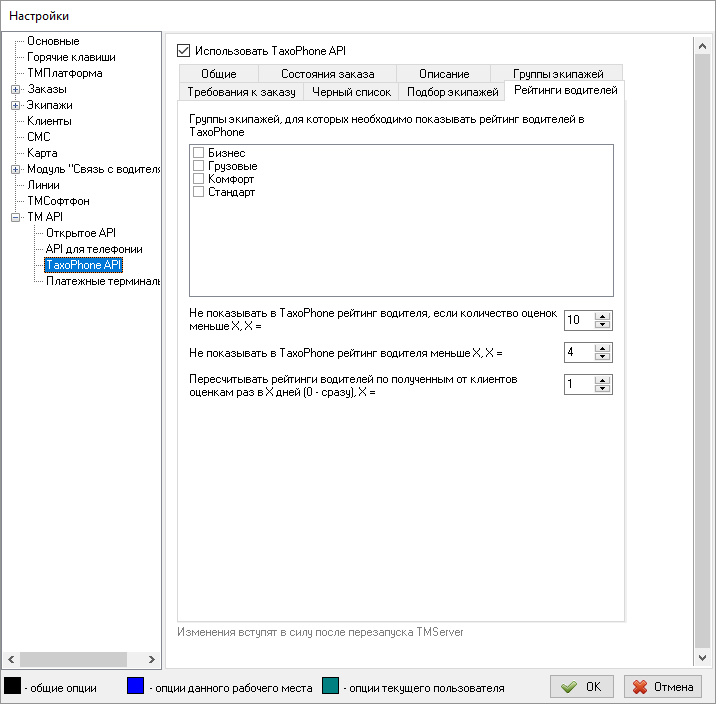Increase minimum rating count spinner value

coord(601,316)
